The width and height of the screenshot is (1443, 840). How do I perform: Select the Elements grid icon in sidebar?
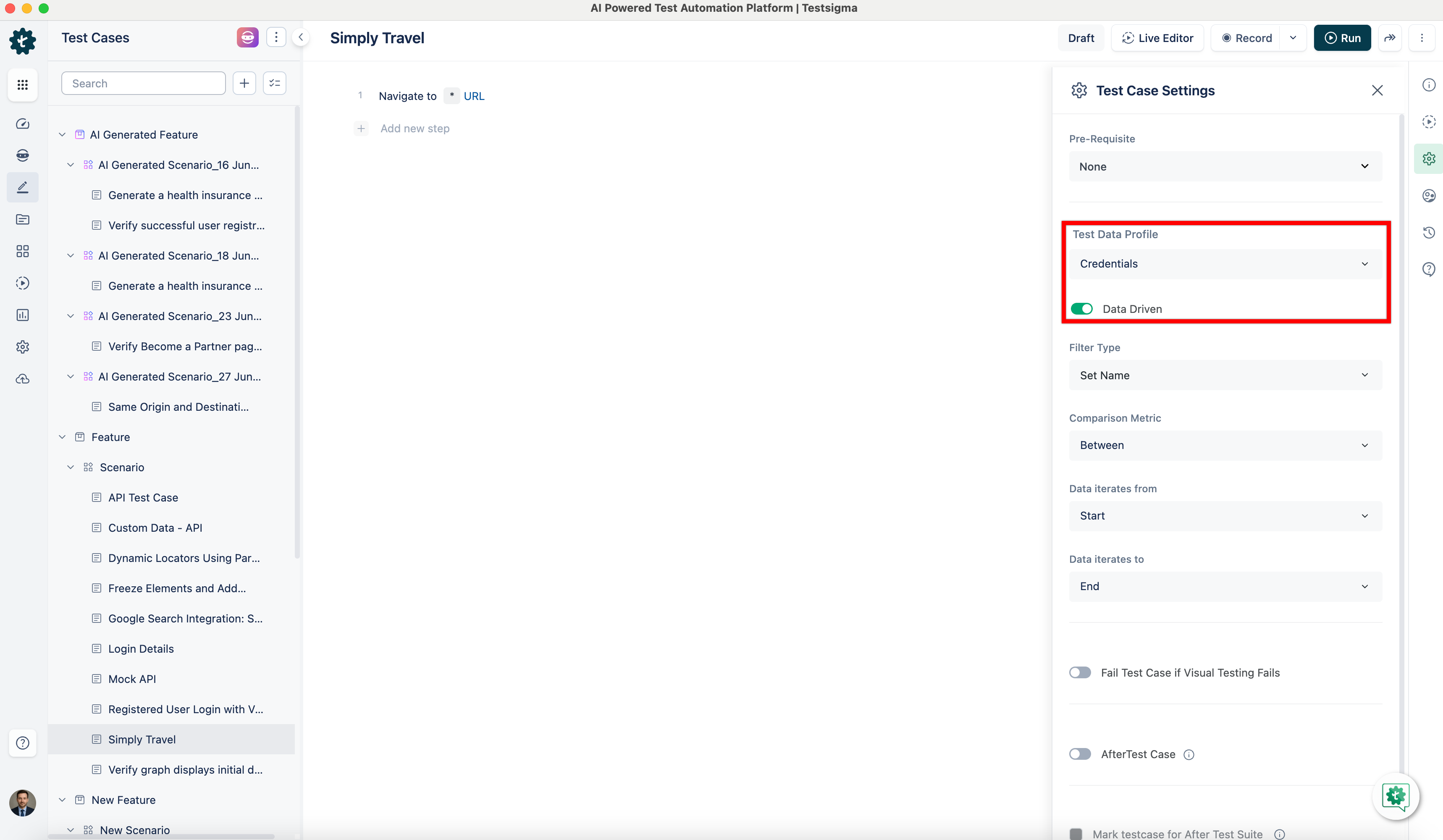point(22,251)
